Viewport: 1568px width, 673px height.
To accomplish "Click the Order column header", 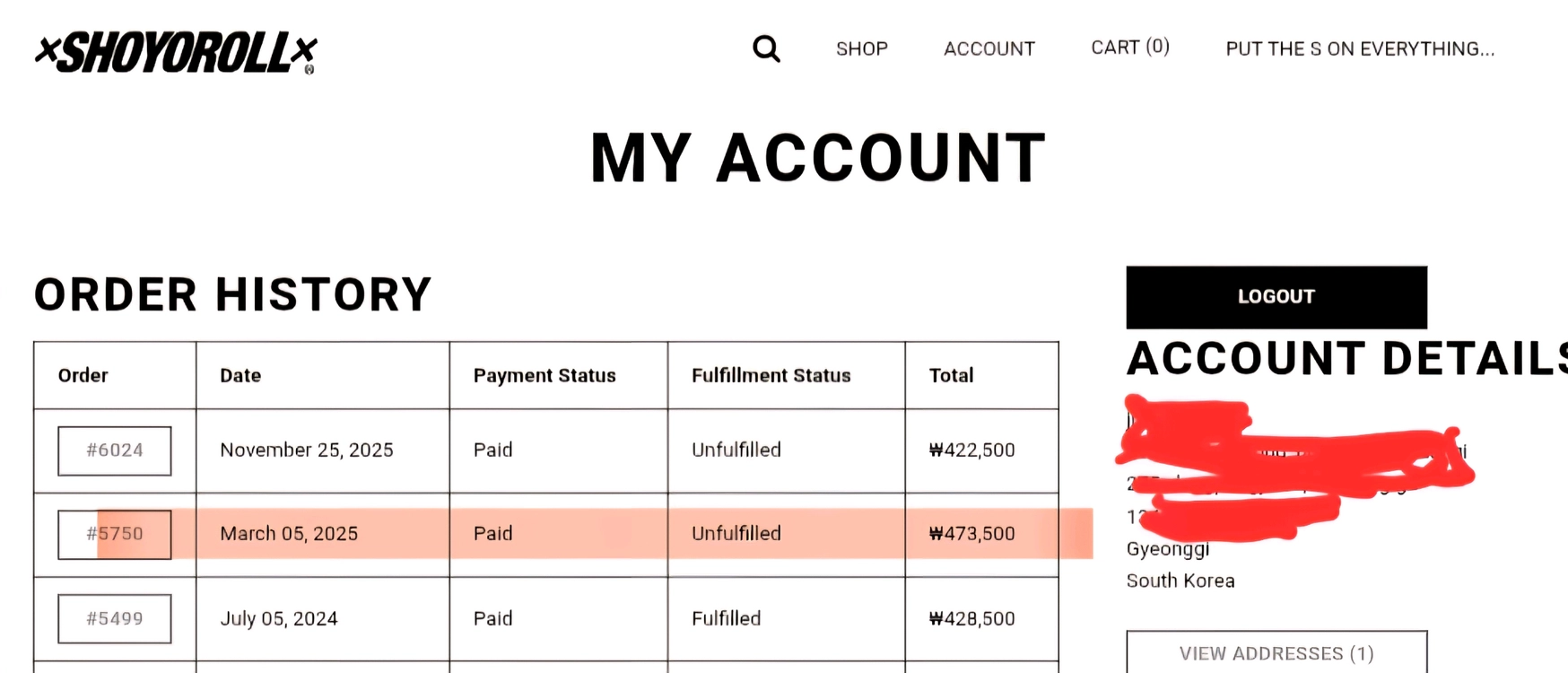I will (83, 375).
